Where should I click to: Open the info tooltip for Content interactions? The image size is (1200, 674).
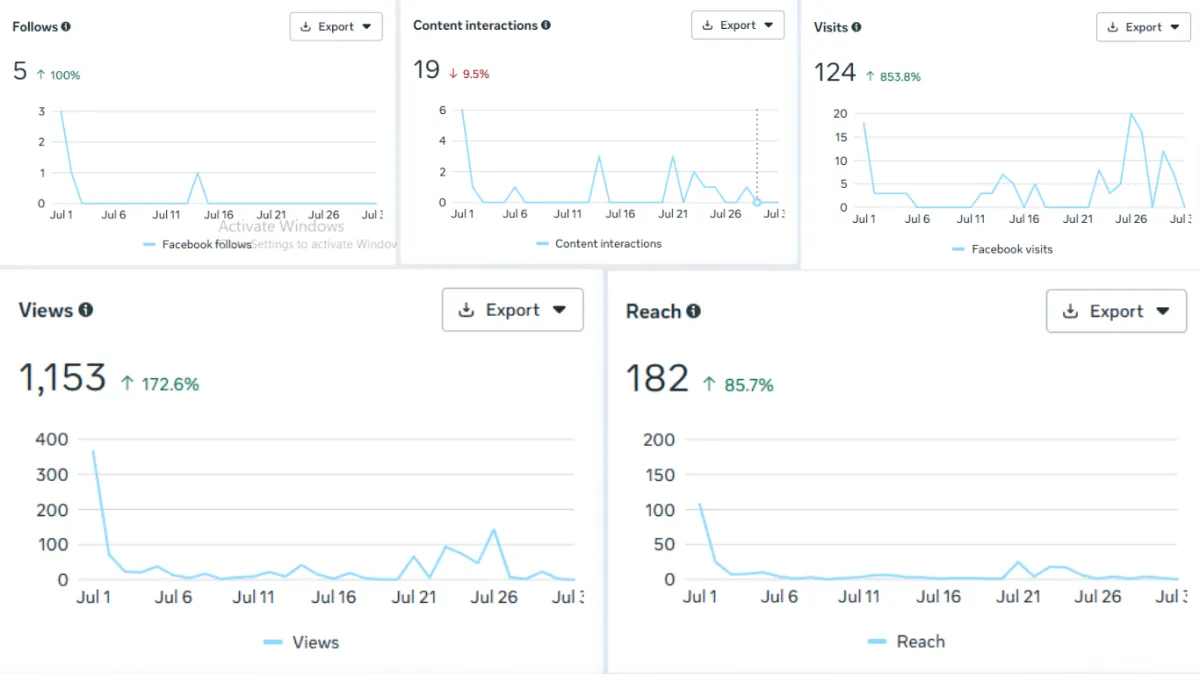click(x=546, y=25)
